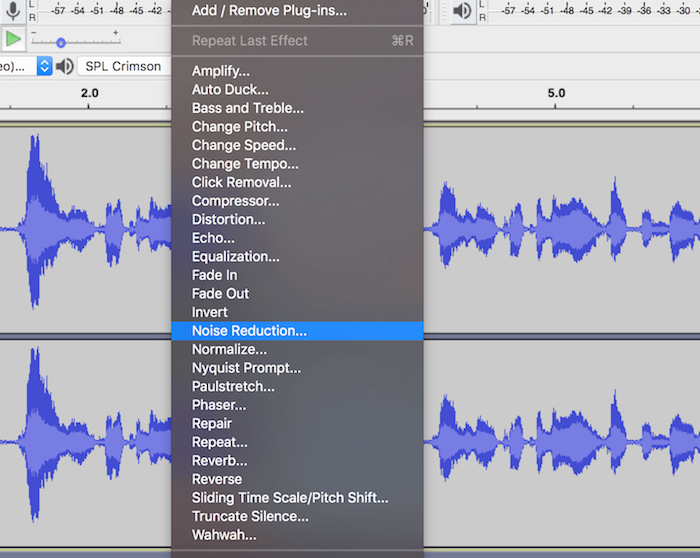The image size is (700, 558).
Task: Open Noise Reduction effect
Action: (297, 331)
